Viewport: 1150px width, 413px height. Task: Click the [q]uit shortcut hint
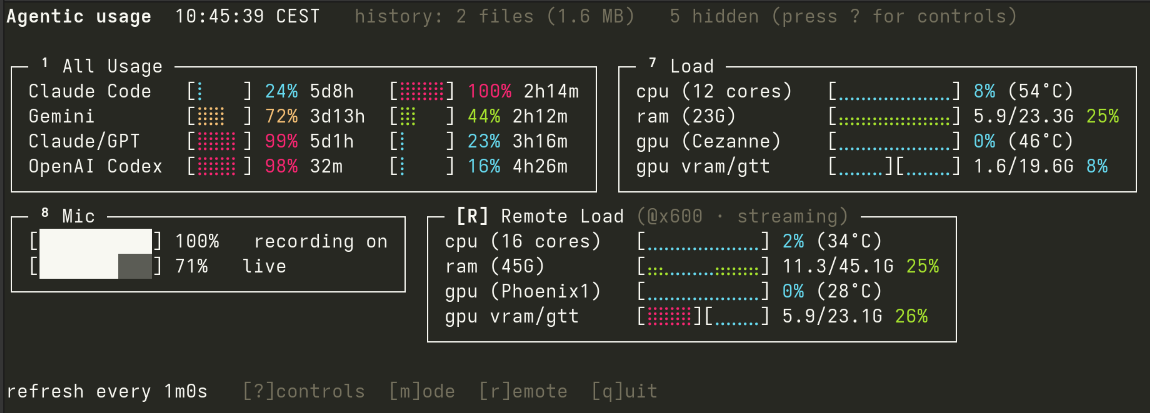(624, 392)
